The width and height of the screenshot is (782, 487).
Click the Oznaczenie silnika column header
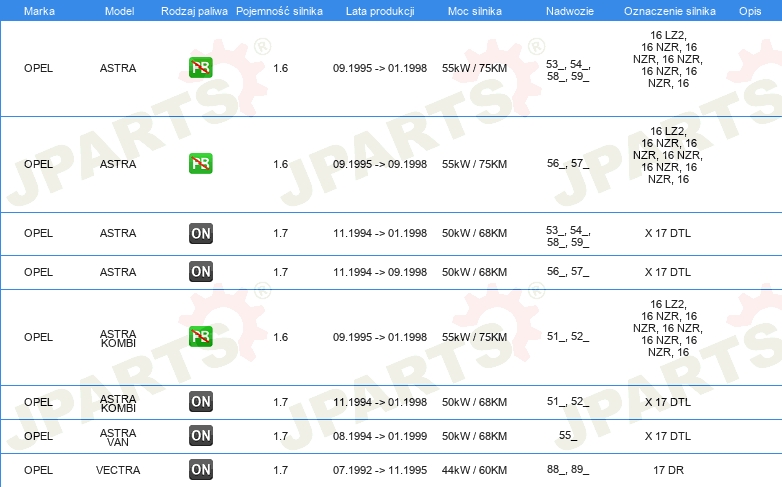(x=669, y=11)
